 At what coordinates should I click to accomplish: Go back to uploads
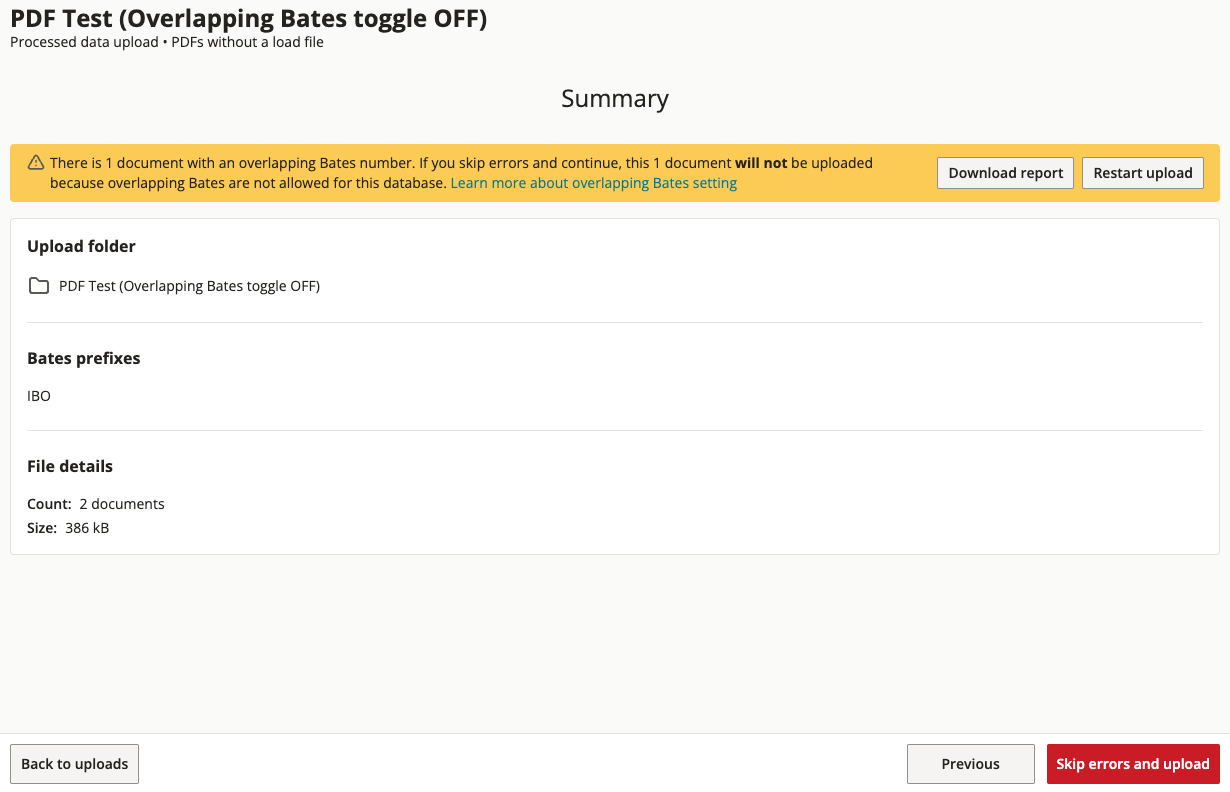pyautogui.click(x=75, y=764)
